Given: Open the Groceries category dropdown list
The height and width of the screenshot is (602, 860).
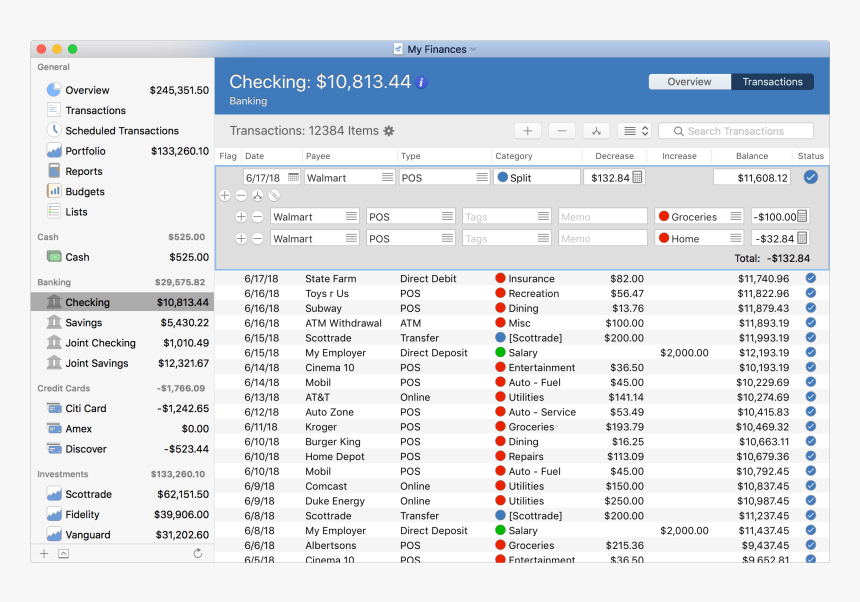Looking at the screenshot, I should coord(735,217).
